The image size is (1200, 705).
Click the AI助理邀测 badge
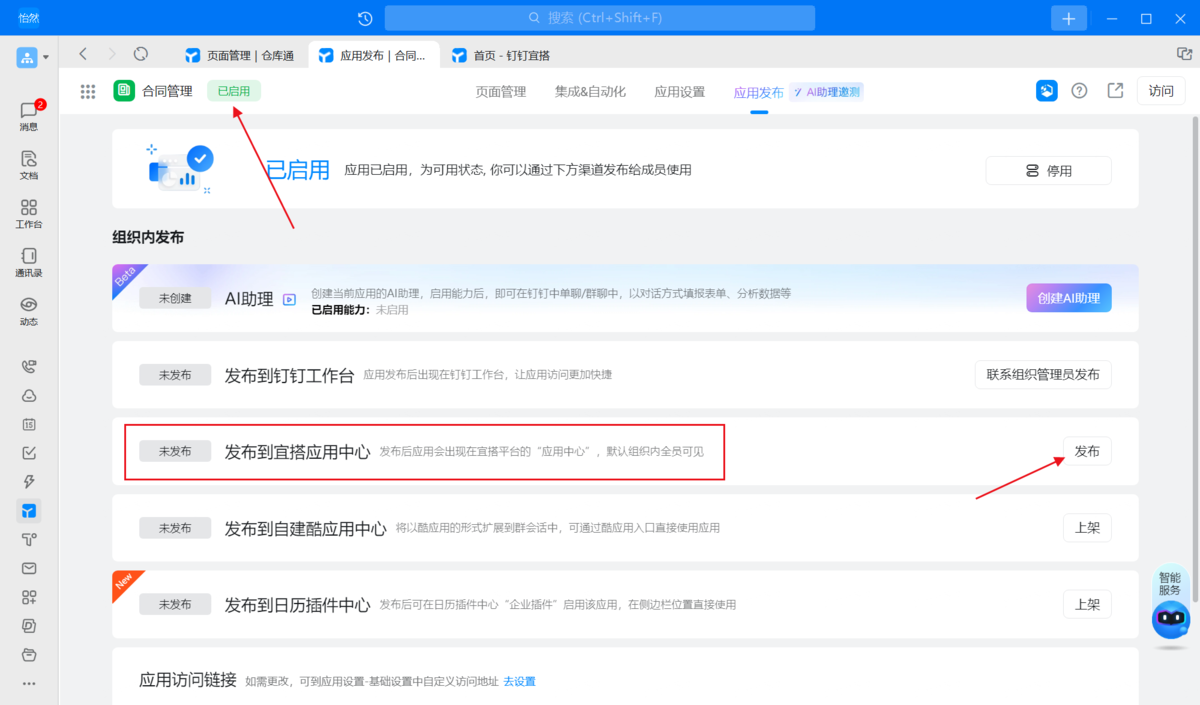point(827,92)
